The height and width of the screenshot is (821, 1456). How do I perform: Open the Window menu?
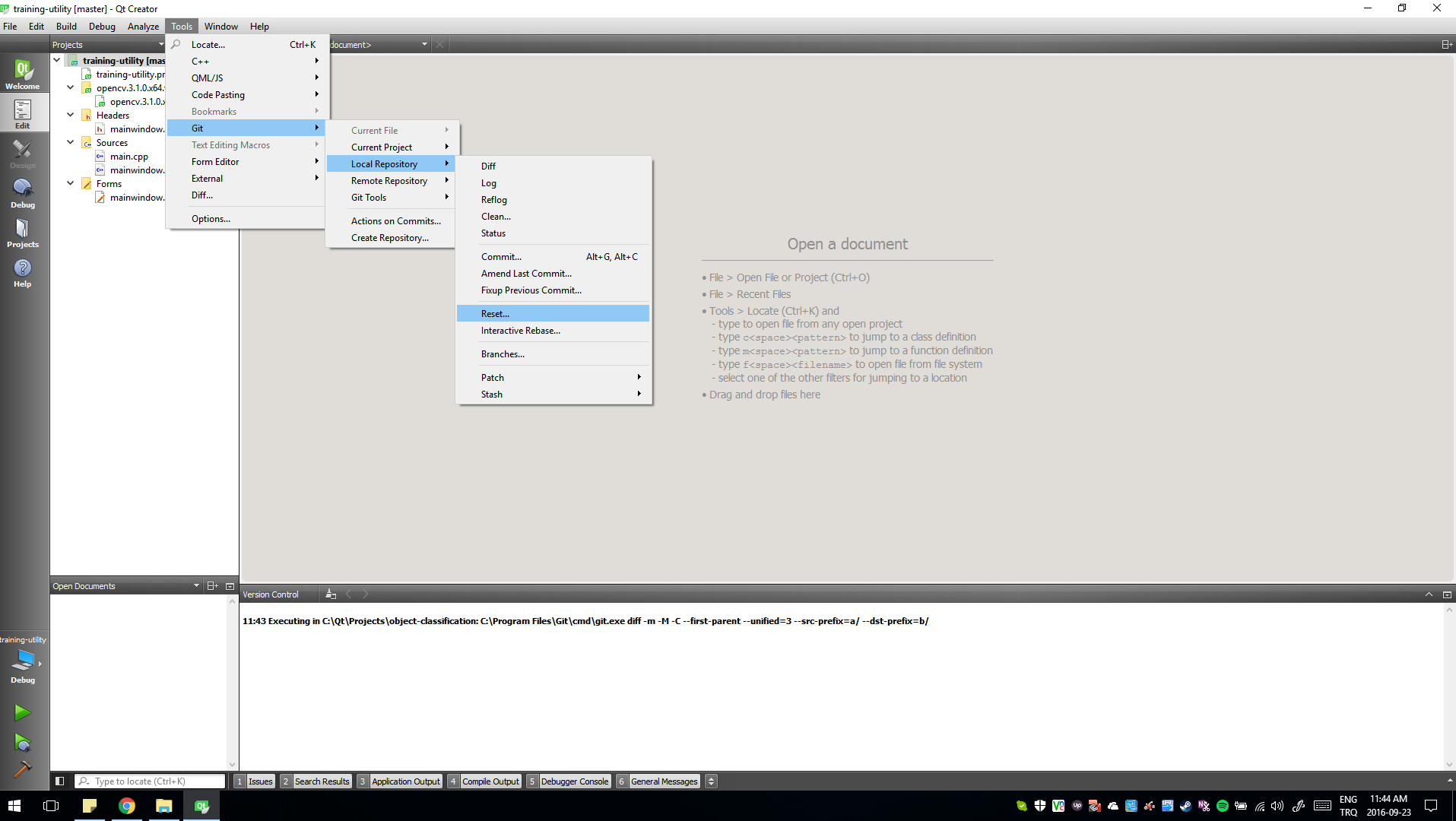coord(221,27)
